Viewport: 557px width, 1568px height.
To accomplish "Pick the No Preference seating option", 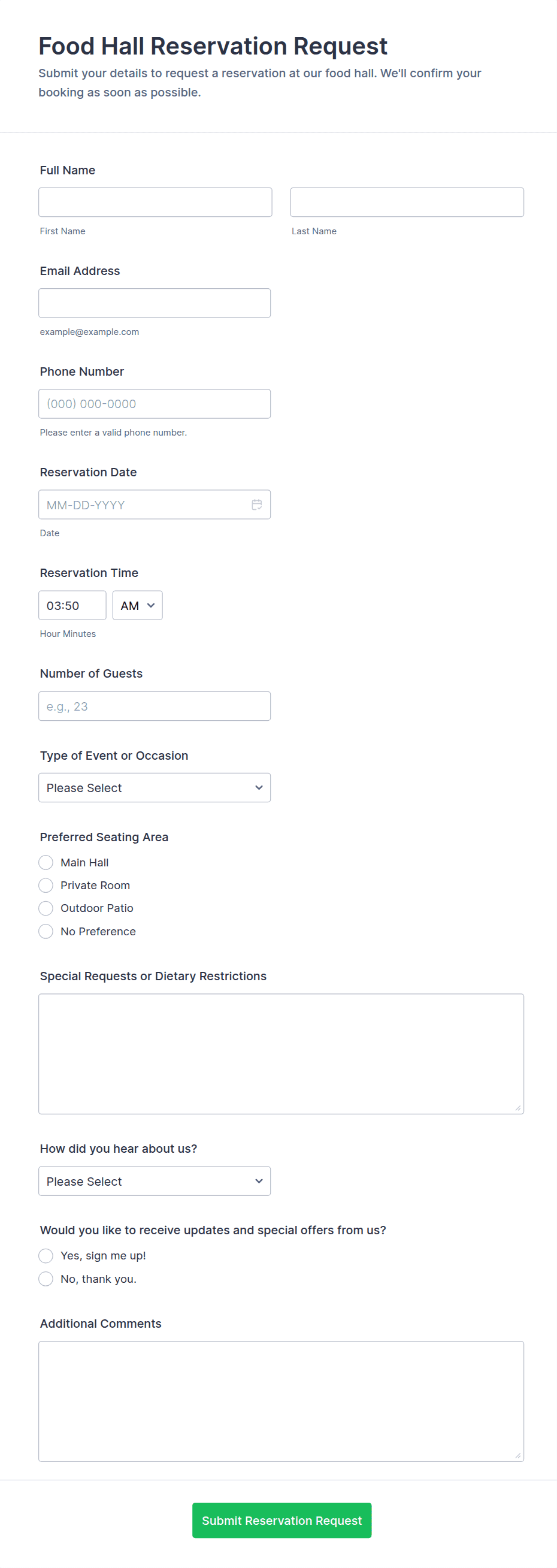I will 46,931.
